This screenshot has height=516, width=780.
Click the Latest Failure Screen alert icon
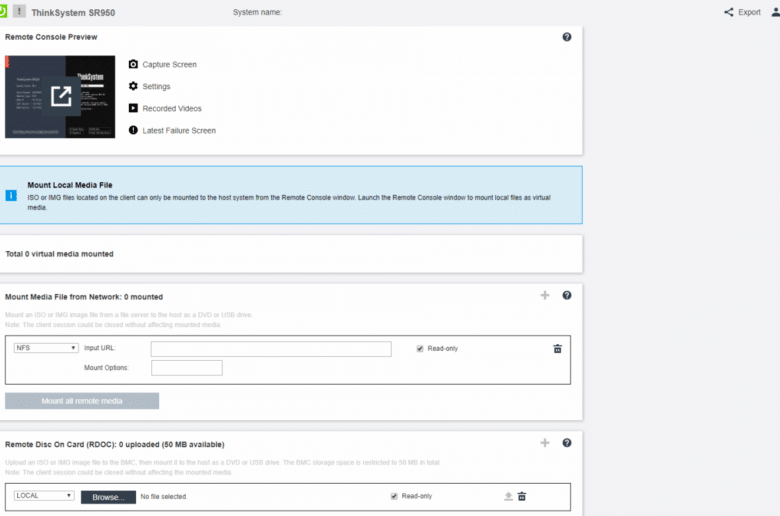pyautogui.click(x=133, y=130)
